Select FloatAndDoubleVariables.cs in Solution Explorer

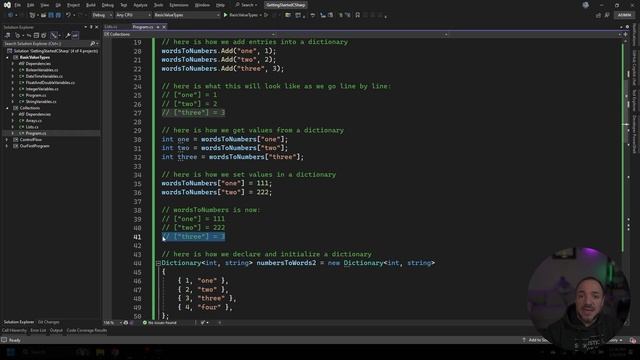coord(50,83)
